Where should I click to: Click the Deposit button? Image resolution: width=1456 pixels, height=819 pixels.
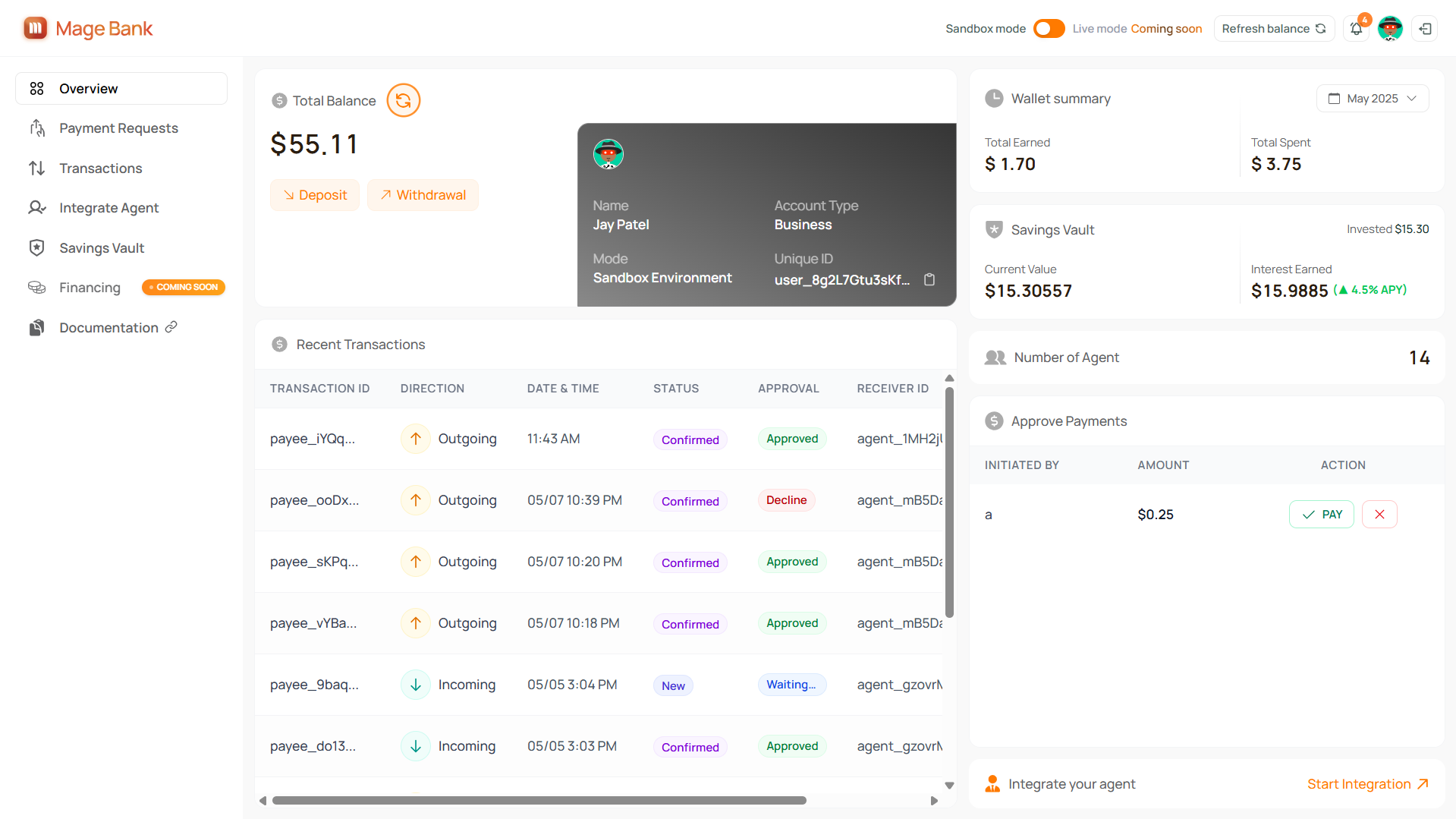(315, 195)
